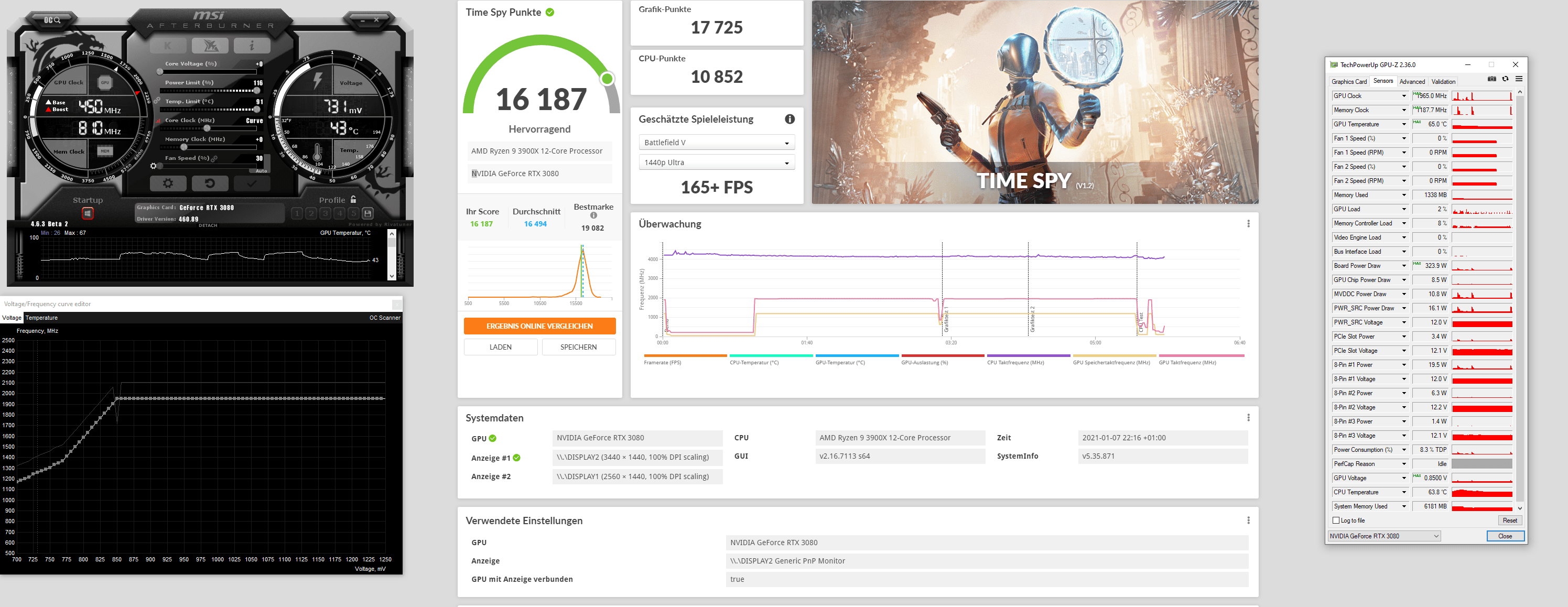Viewport: 1568px width, 607px height.
Task: Open GPU-Z Advanced tab
Action: pos(1412,82)
